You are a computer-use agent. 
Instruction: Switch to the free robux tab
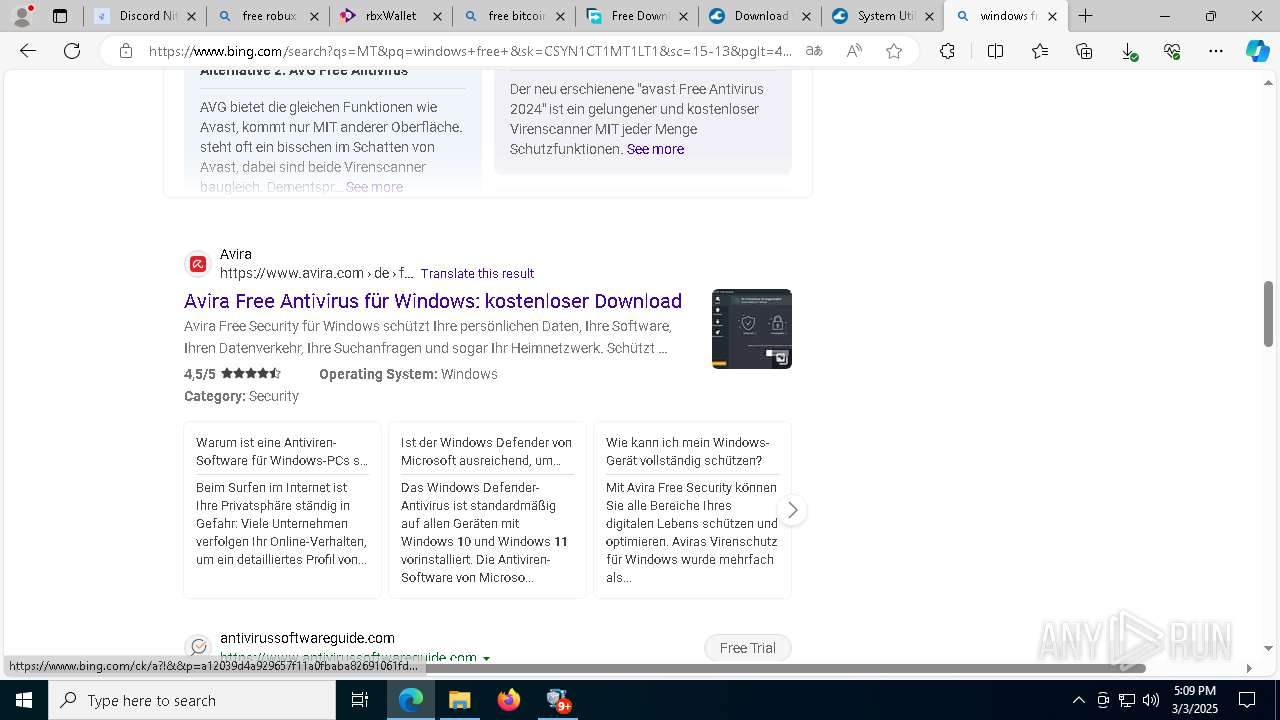[x=269, y=16]
